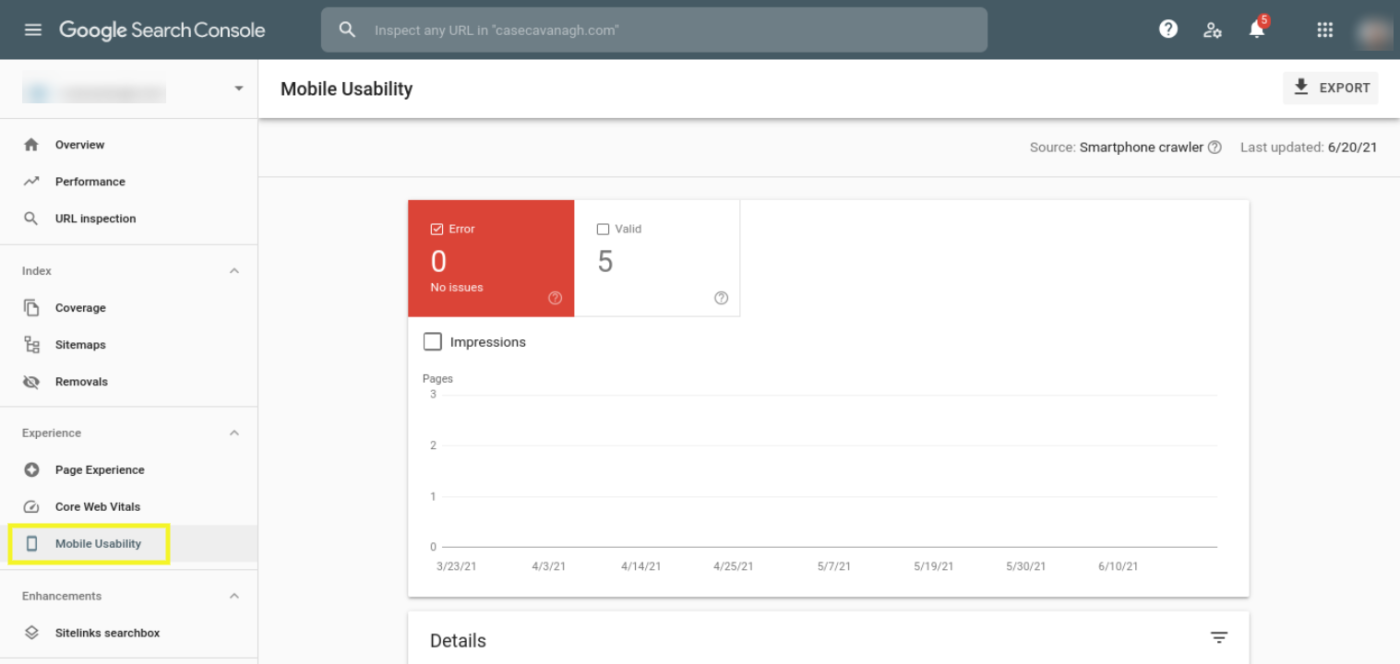
Task: Collapse the Experience section
Action: click(234, 433)
